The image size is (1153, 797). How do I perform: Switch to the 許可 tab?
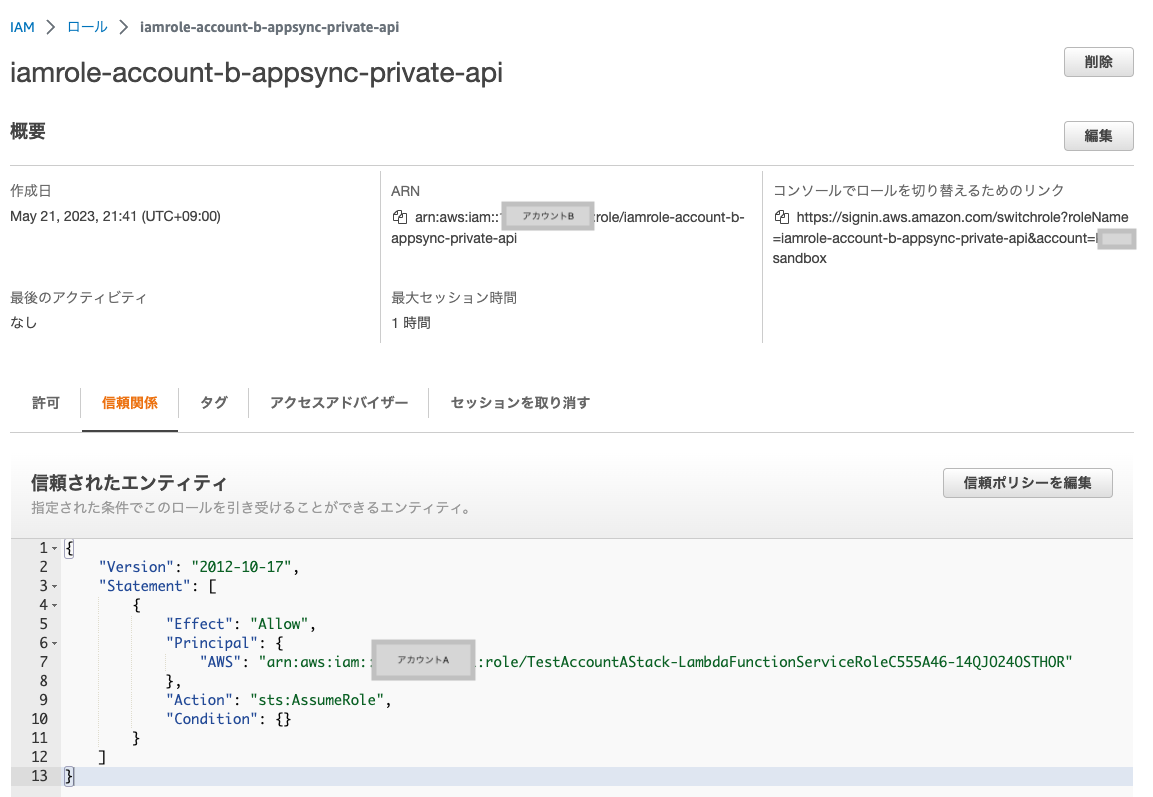point(46,402)
